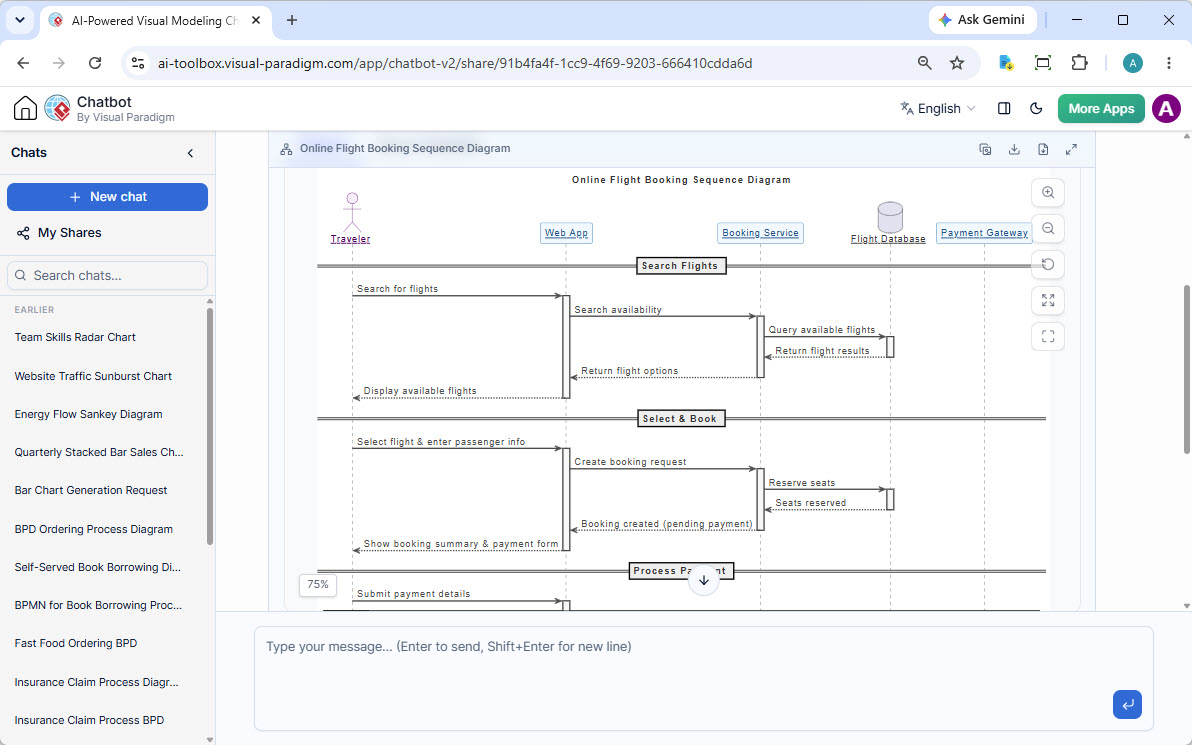The height and width of the screenshot is (745, 1192).
Task: Go back in browser history
Action: [x=24, y=63]
